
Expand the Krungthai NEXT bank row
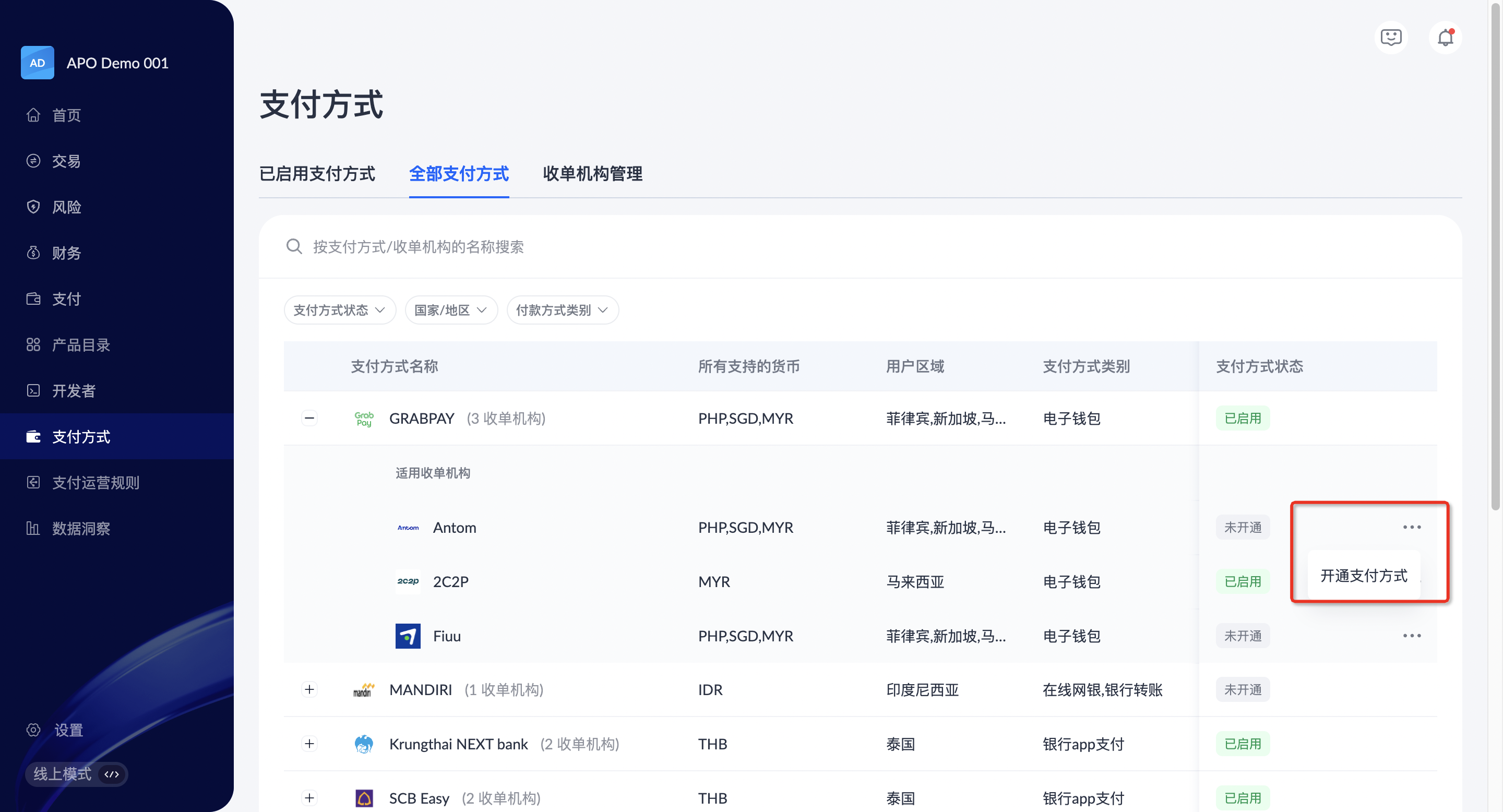pyautogui.click(x=309, y=744)
